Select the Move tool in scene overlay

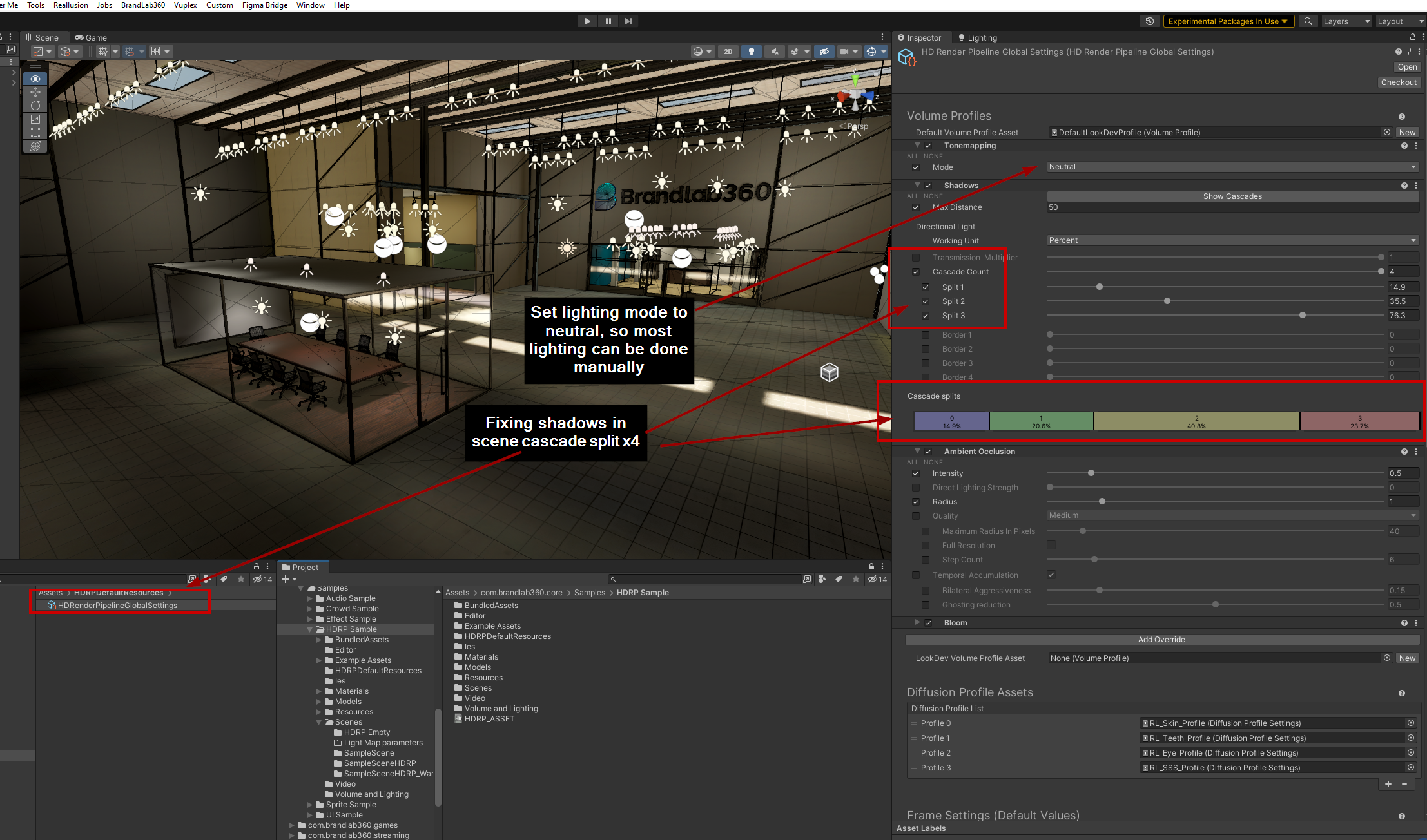click(35, 92)
